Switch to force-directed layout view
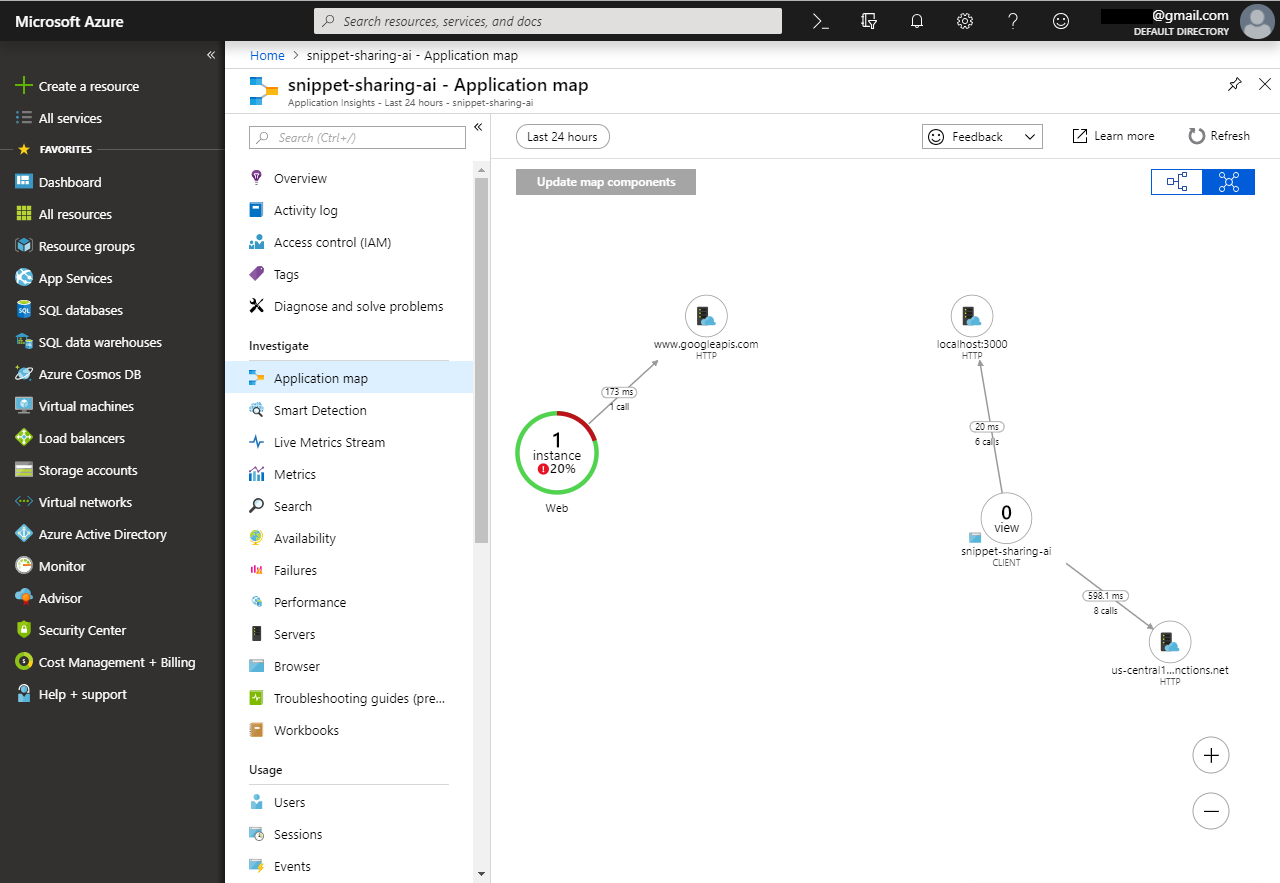 [1229, 182]
